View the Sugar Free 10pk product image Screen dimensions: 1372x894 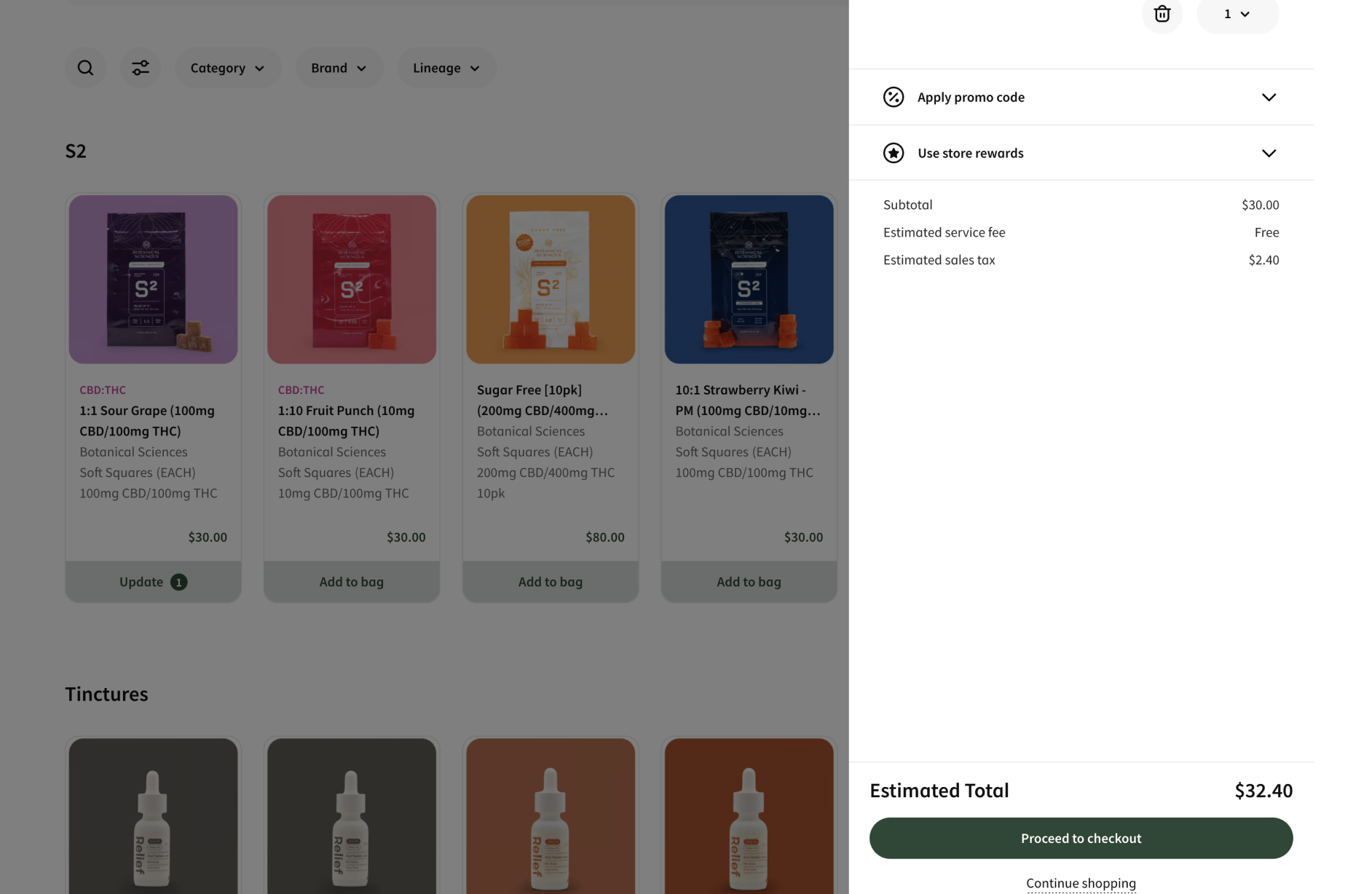pyautogui.click(x=551, y=279)
